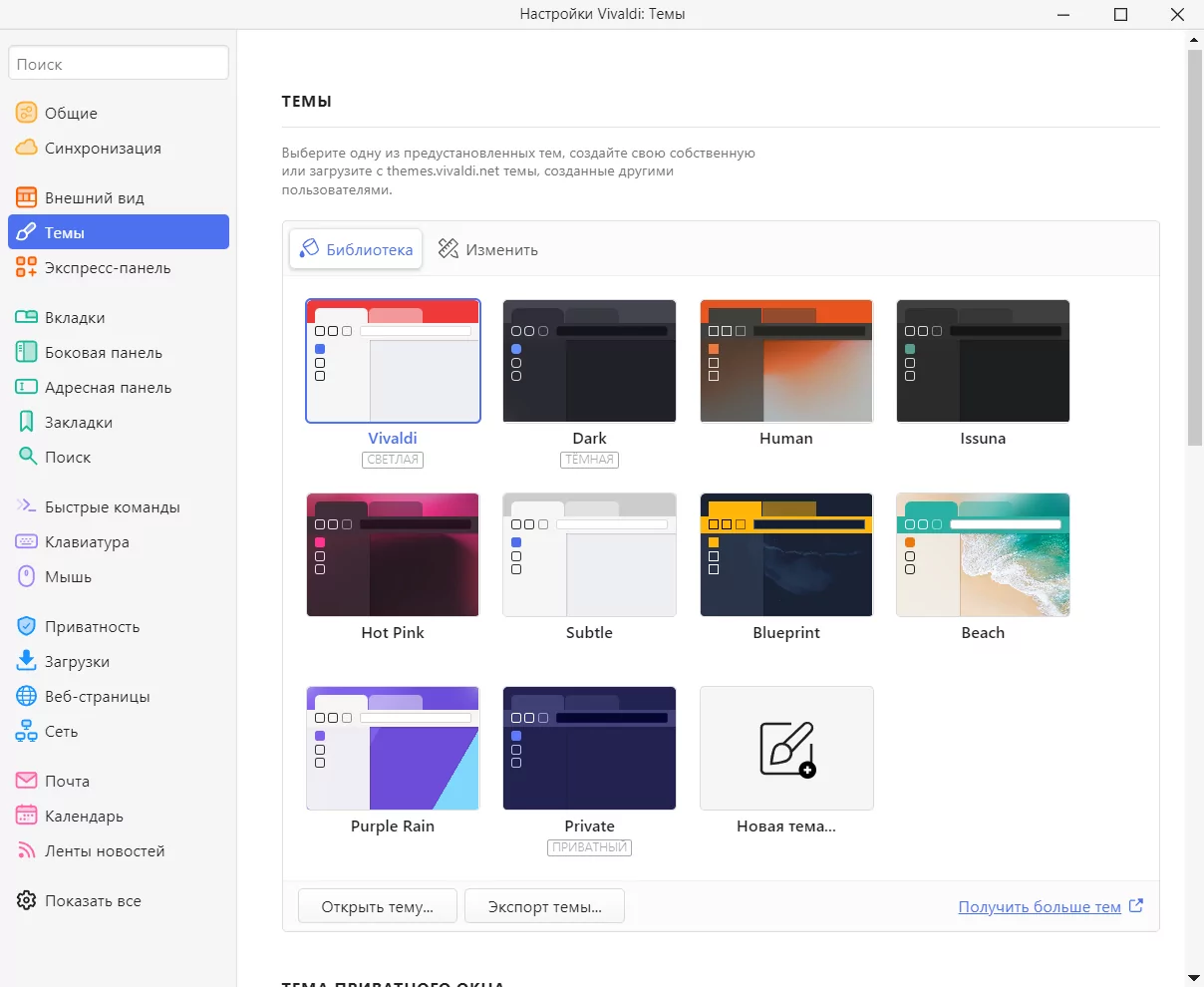Click the Загрузки download icon
This screenshot has width=1204, height=987.
coord(27,661)
